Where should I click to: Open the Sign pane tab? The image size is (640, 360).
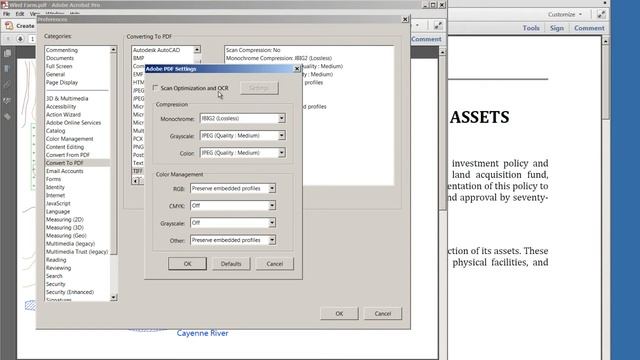[x=557, y=28]
